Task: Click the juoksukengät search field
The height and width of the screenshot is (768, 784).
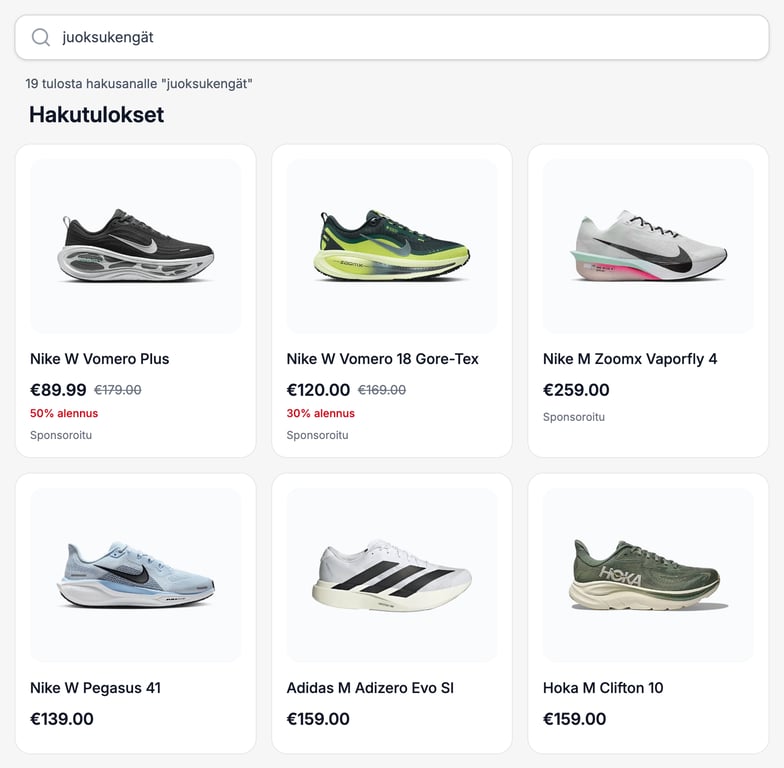Action: coord(400,38)
